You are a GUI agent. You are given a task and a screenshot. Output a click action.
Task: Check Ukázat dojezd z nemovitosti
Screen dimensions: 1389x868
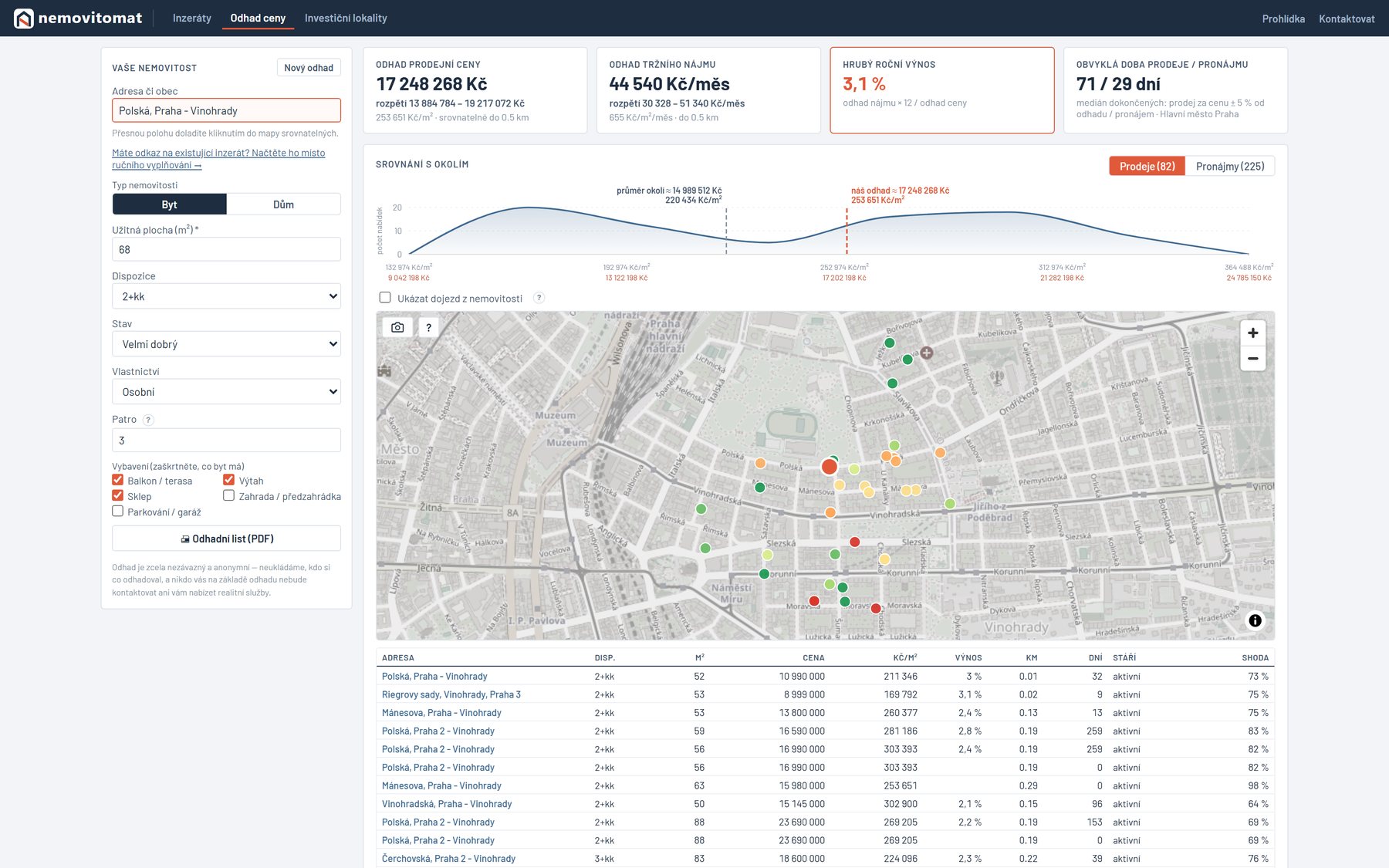point(385,297)
